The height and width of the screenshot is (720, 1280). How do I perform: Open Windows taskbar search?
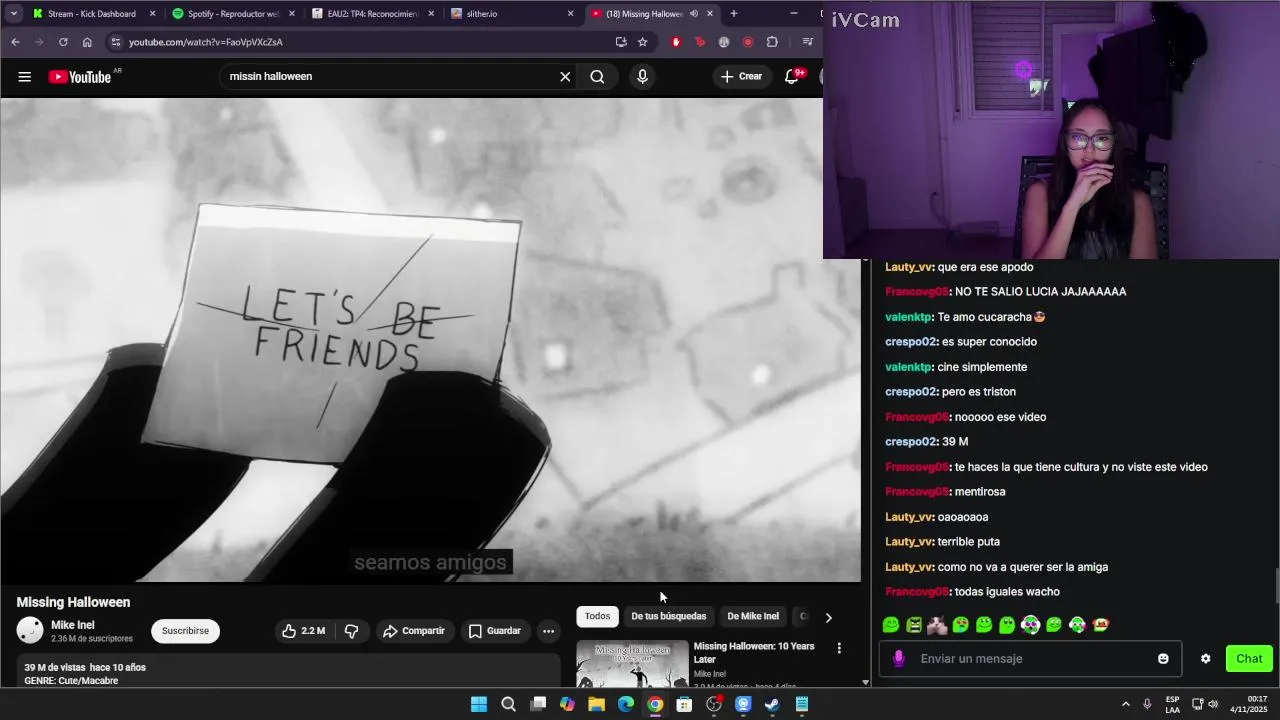click(x=508, y=704)
